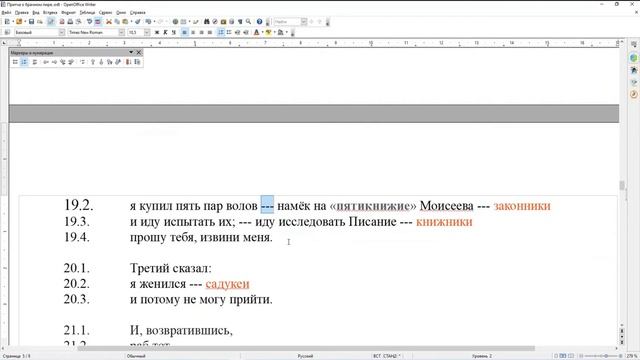Open the Font Color dropdown arrow

tap(262, 32)
